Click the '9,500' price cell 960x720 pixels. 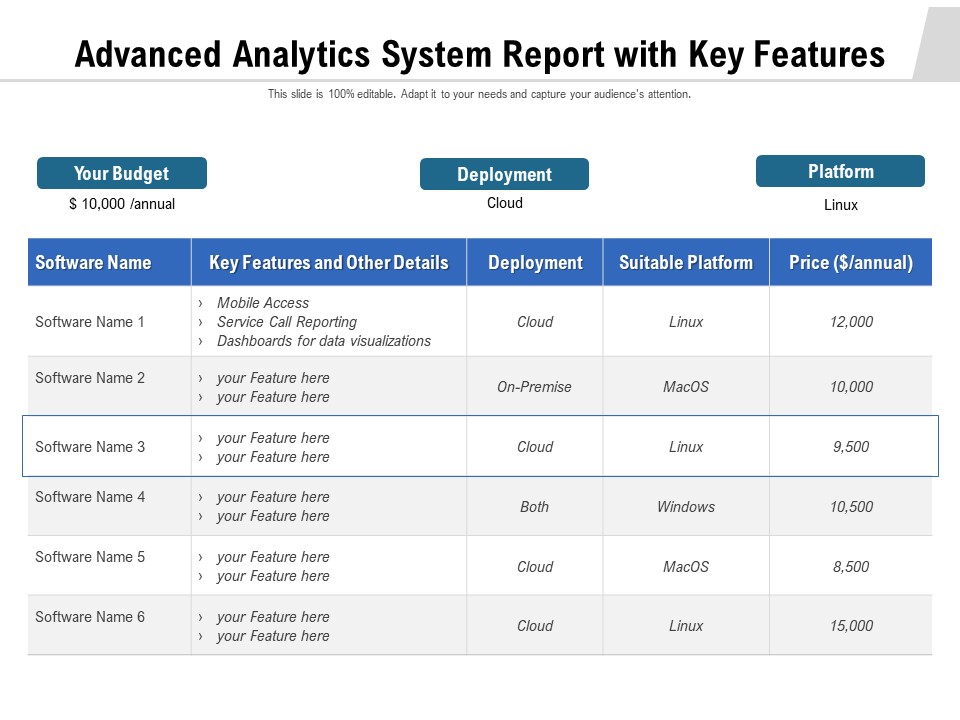(x=851, y=447)
